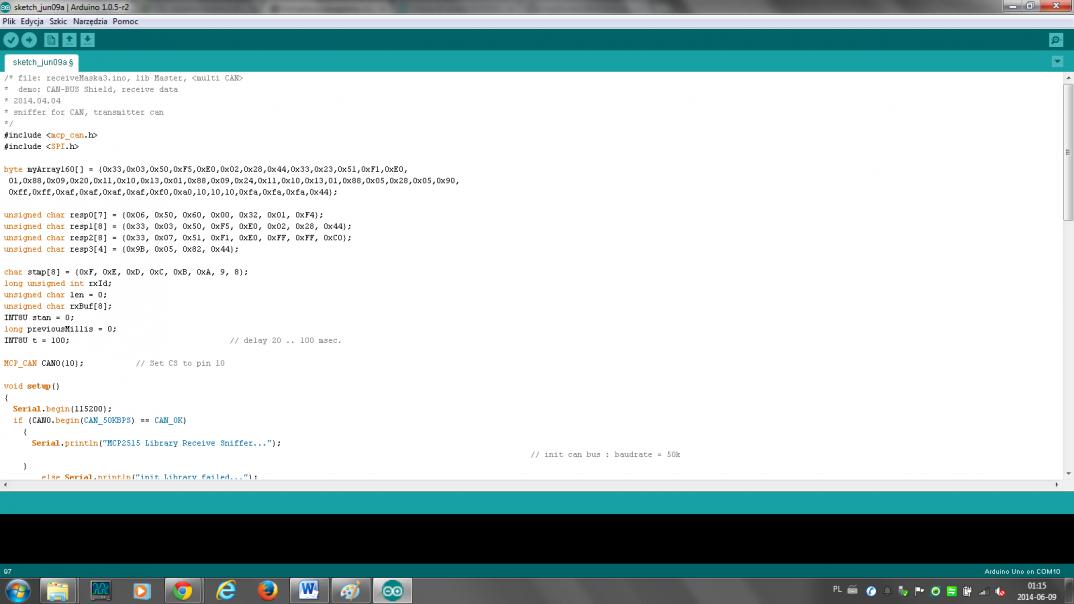Screen dimensions: 1074x604
Task: Click the 'char stmp[8]' declaration line
Action: point(126,272)
